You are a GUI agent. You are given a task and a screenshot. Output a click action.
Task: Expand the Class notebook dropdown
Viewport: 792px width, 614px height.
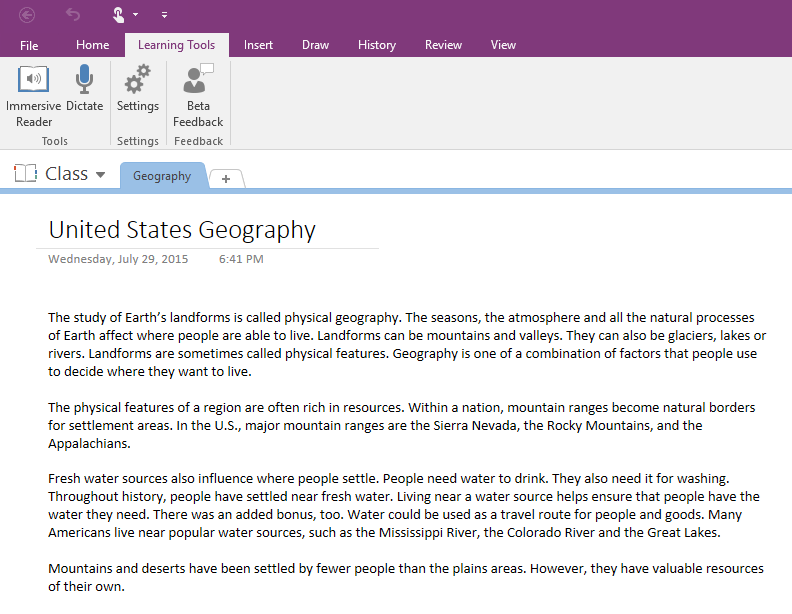(x=101, y=175)
